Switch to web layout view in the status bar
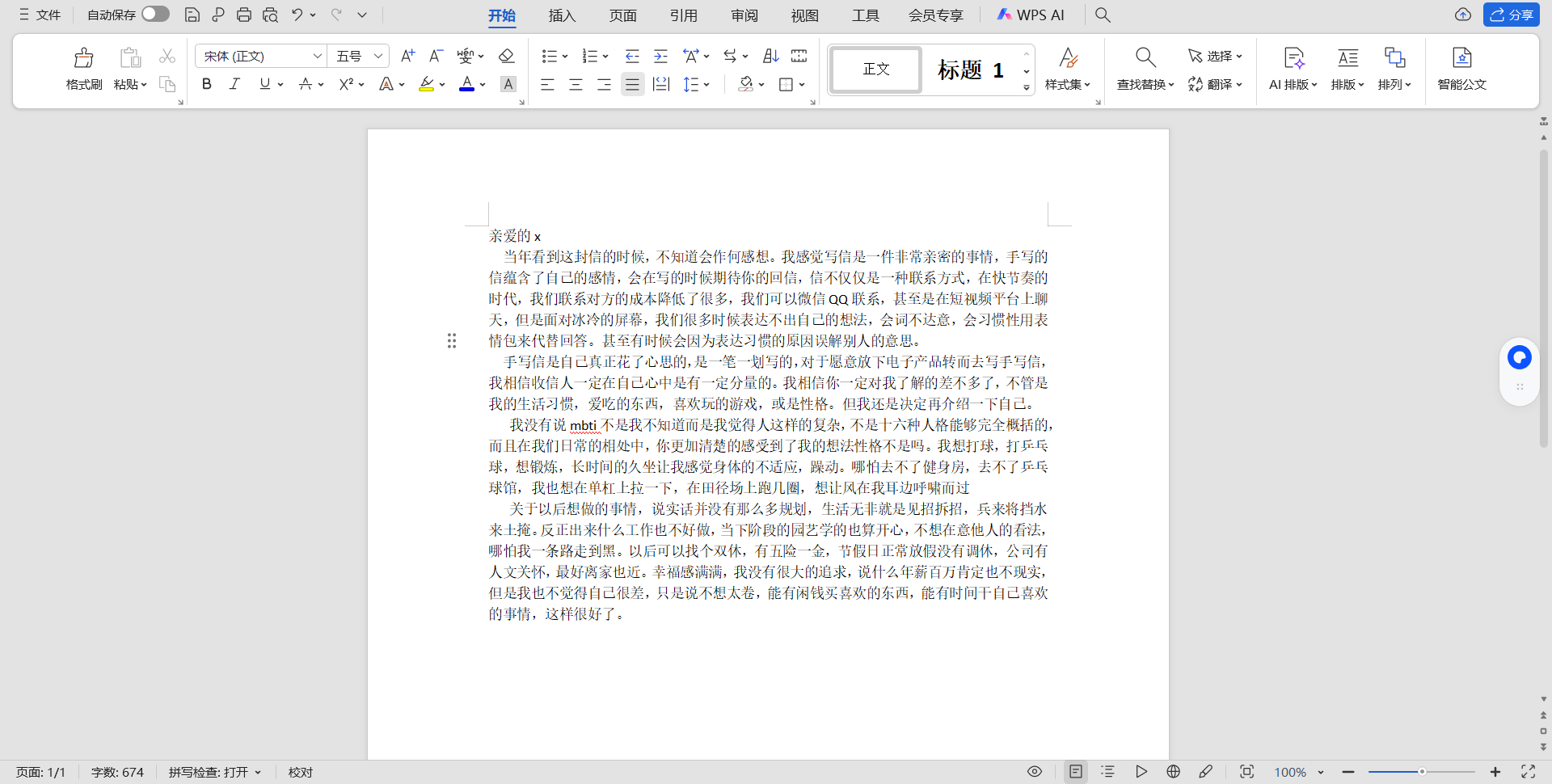Viewport: 1552px width, 784px height. (1174, 772)
